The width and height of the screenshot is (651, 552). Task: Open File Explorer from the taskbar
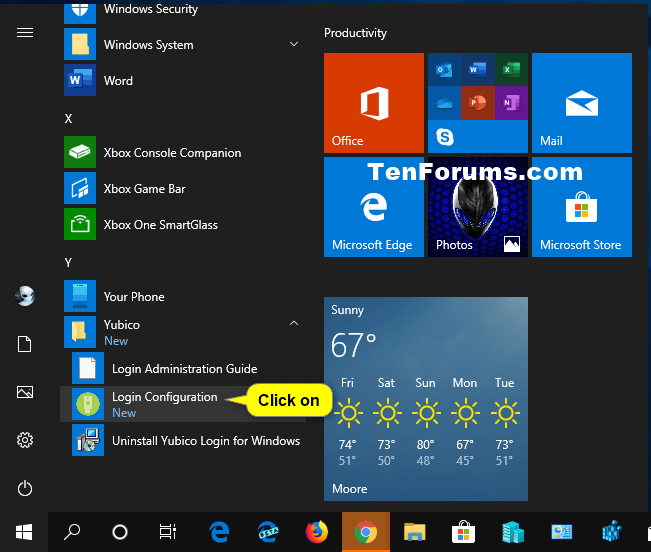415,532
